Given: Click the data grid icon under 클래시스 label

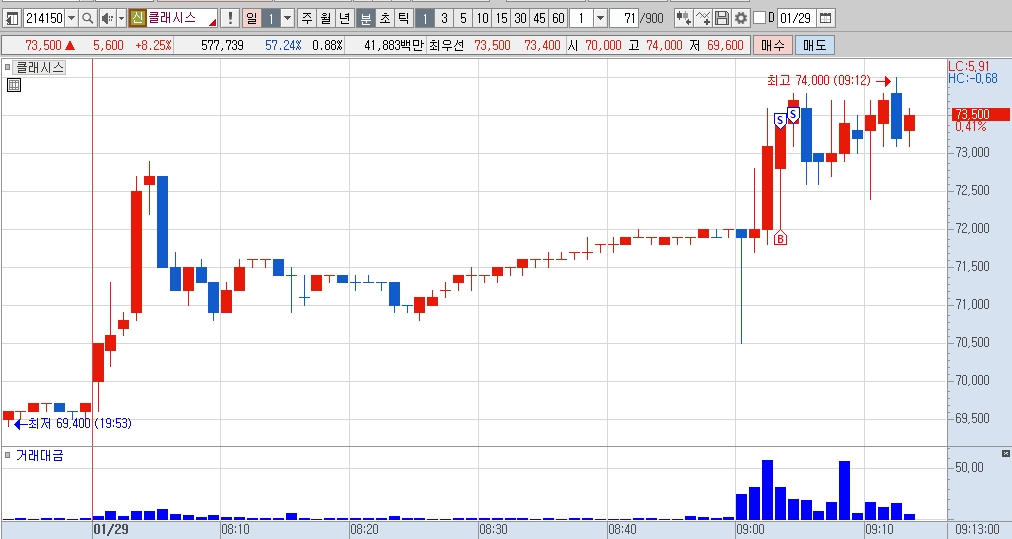Looking at the screenshot, I should [x=14, y=85].
